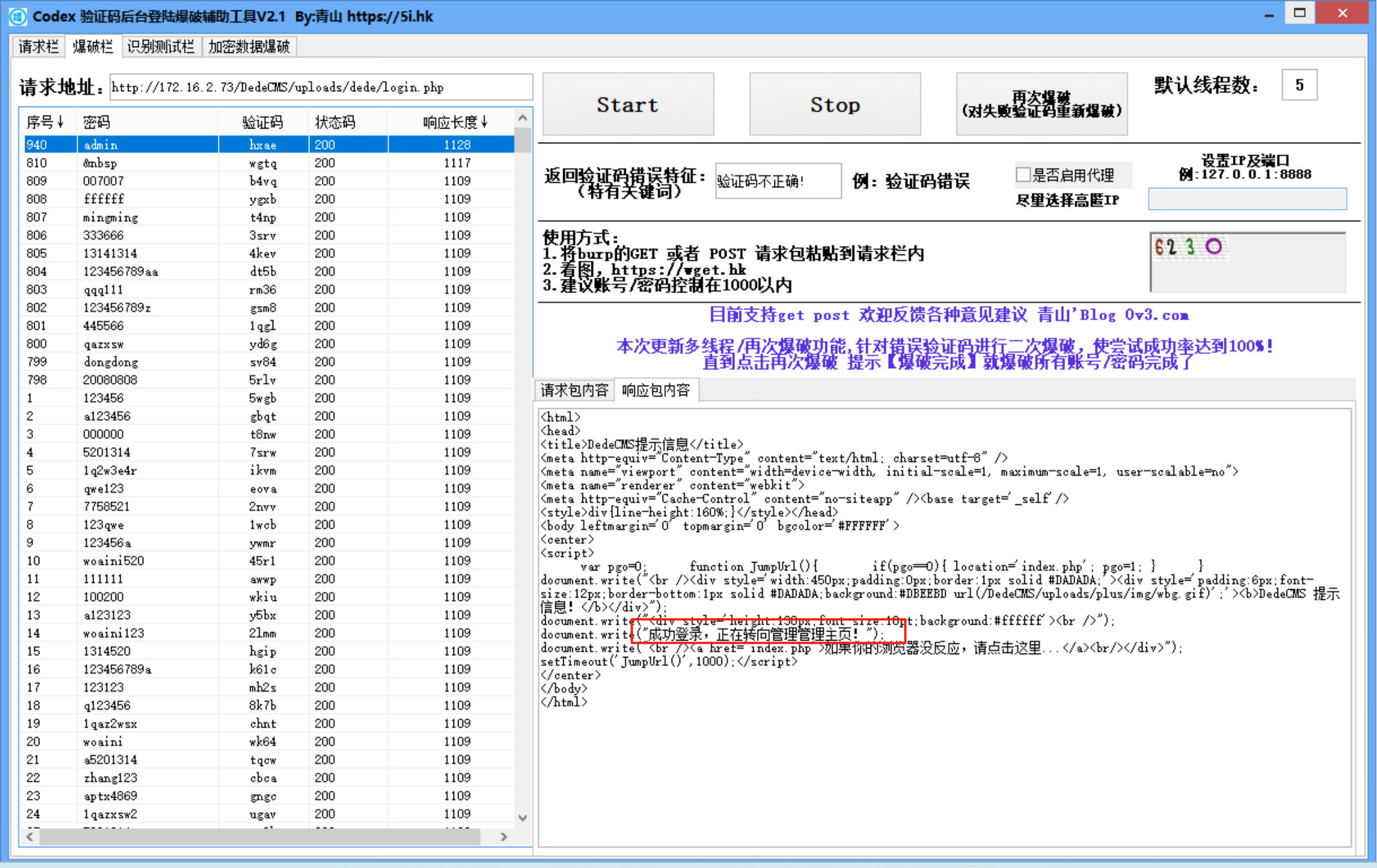Select row with password woaini123
This screenshot has width=1377, height=868.
(269, 633)
